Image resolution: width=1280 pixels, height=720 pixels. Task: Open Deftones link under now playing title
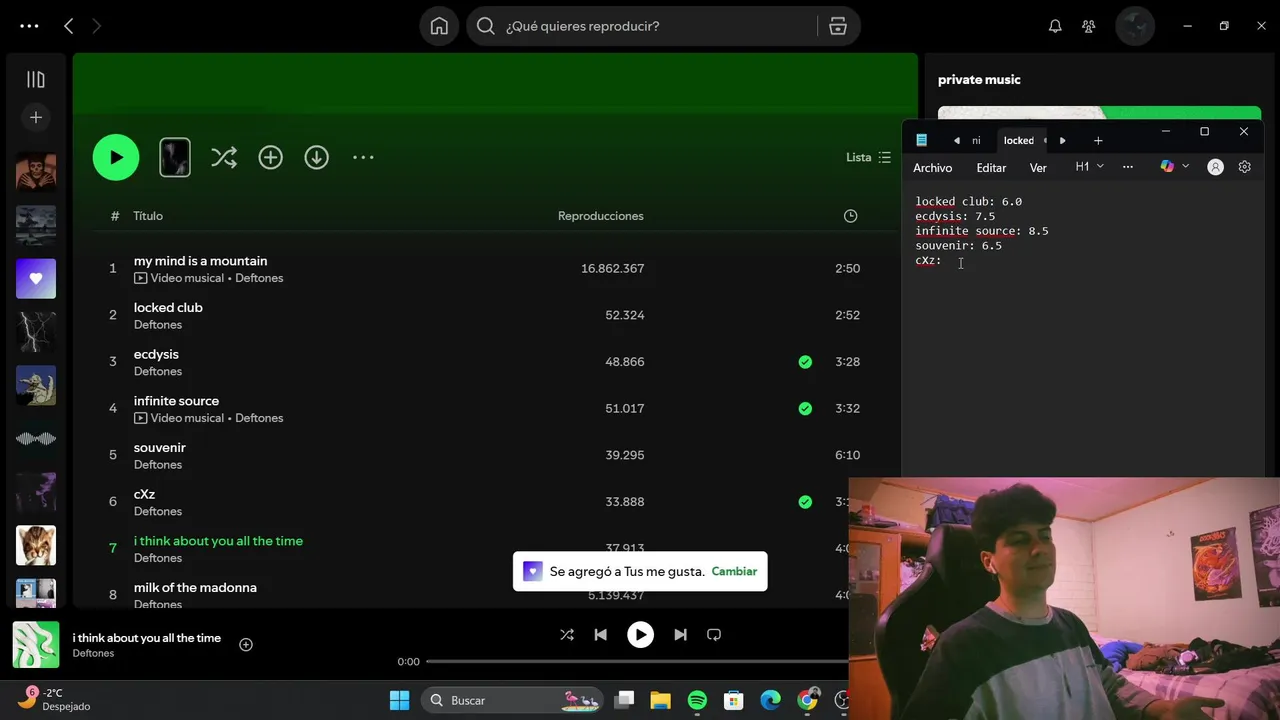93,653
